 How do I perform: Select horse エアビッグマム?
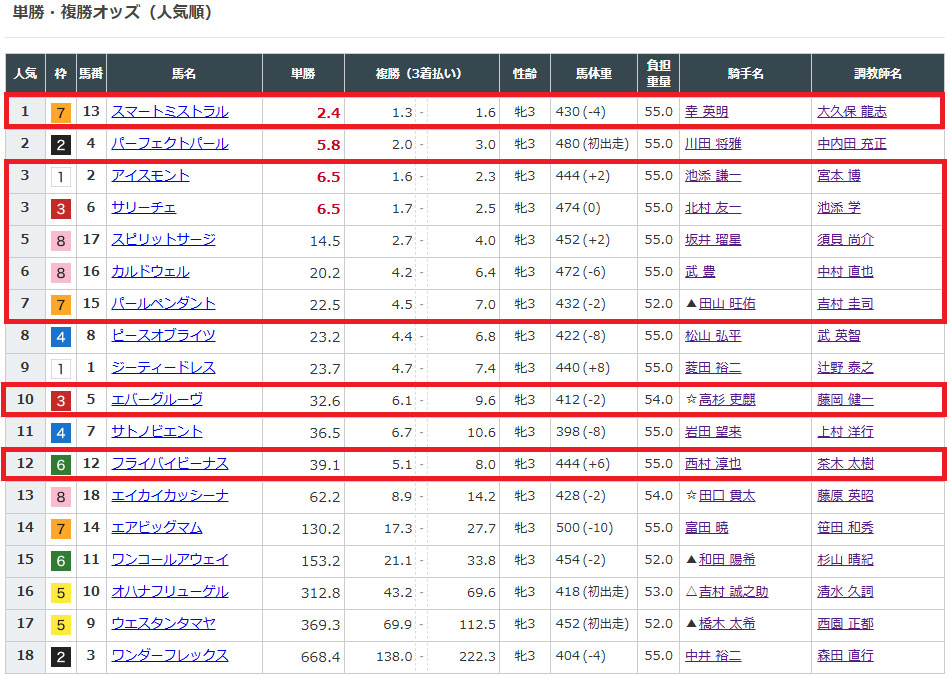click(x=156, y=528)
